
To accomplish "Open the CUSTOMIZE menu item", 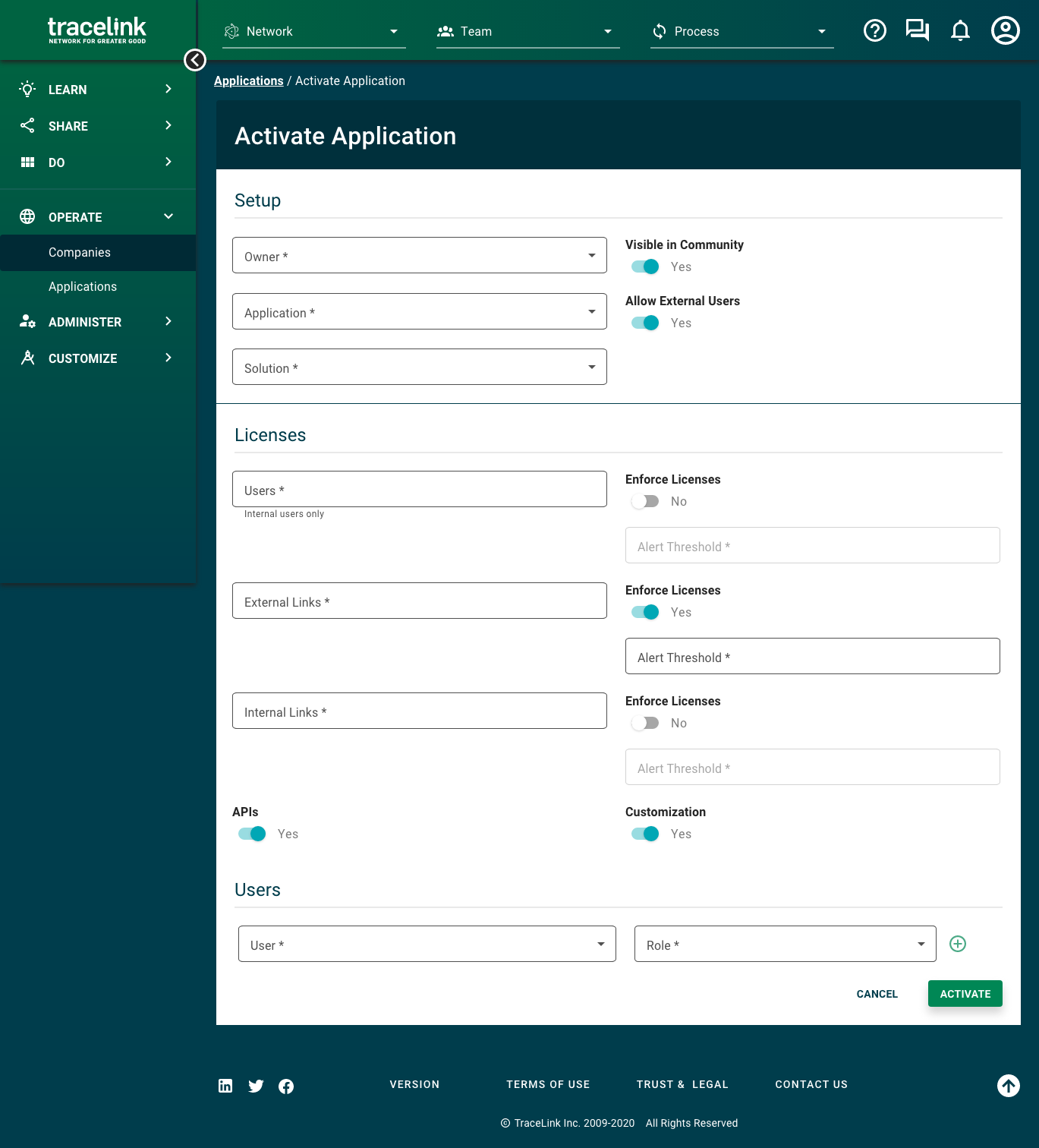I will [x=98, y=358].
